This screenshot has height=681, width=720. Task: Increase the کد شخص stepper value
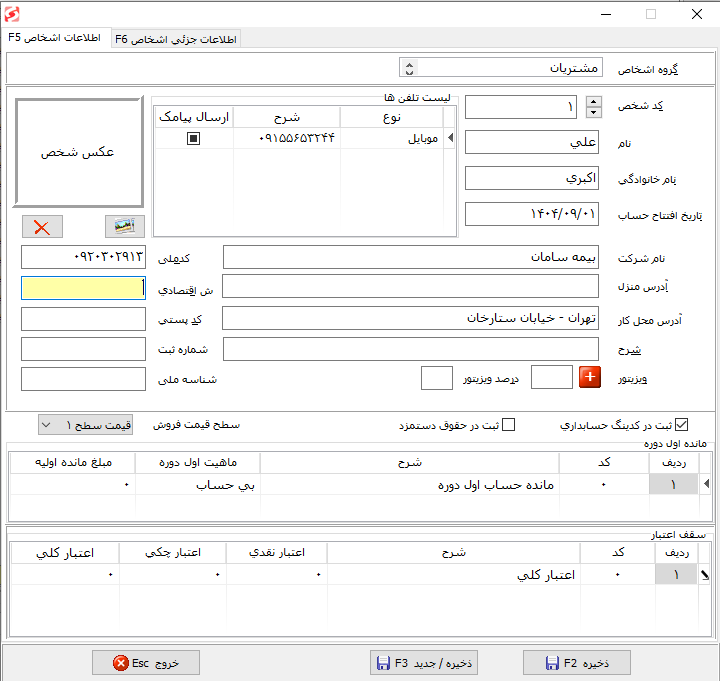593,101
